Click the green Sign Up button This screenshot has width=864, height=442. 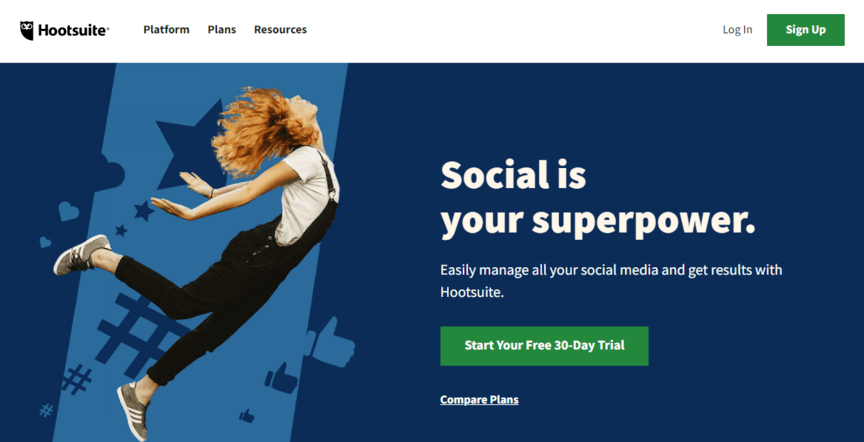tap(806, 30)
